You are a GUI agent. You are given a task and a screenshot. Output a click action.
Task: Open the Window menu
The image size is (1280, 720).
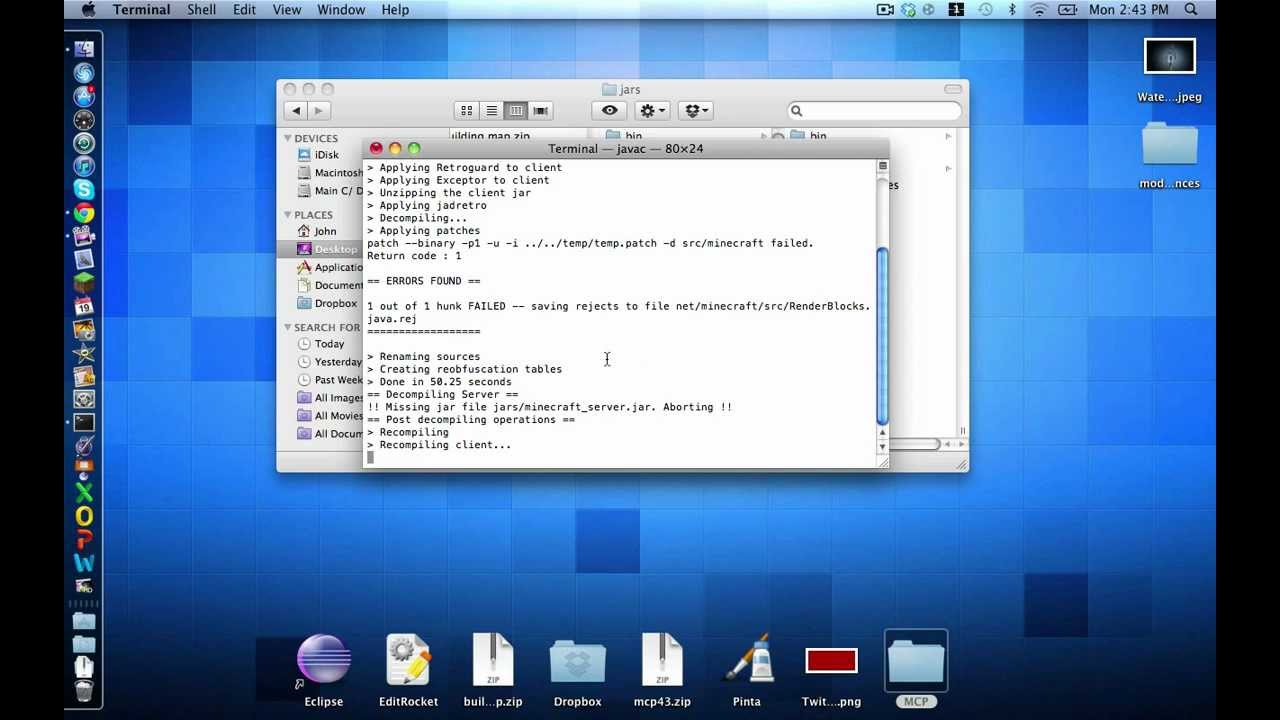[x=341, y=10]
